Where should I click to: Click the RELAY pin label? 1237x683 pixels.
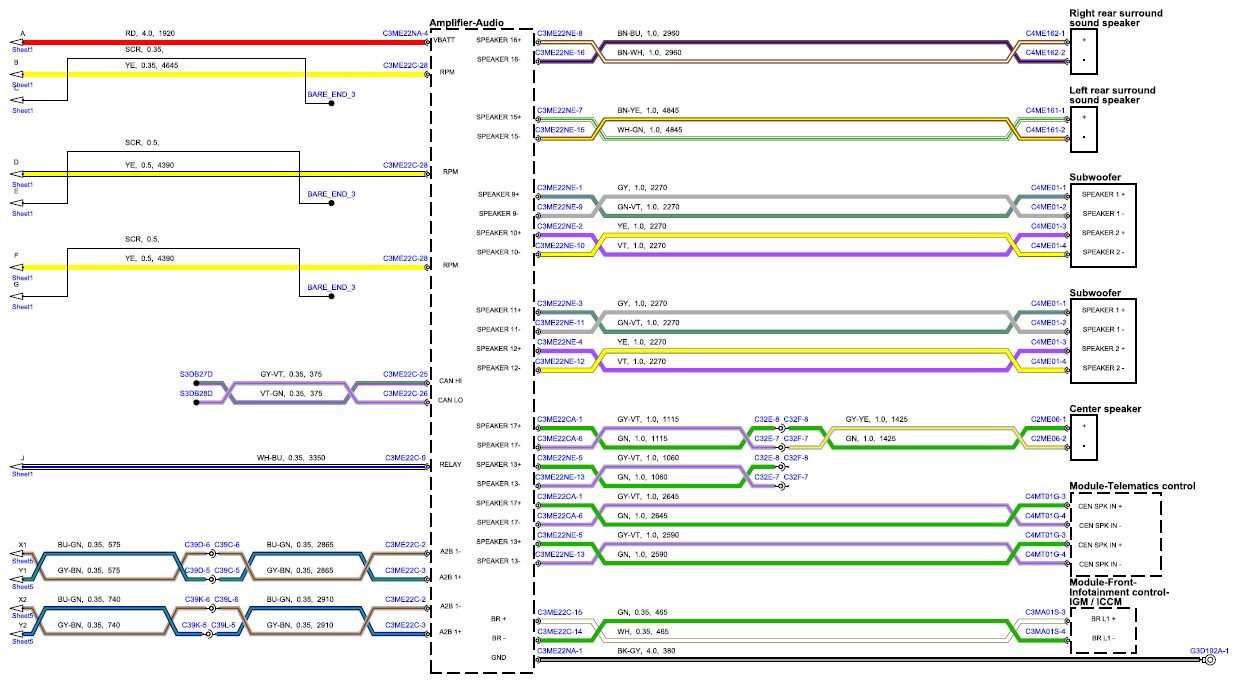coord(450,465)
